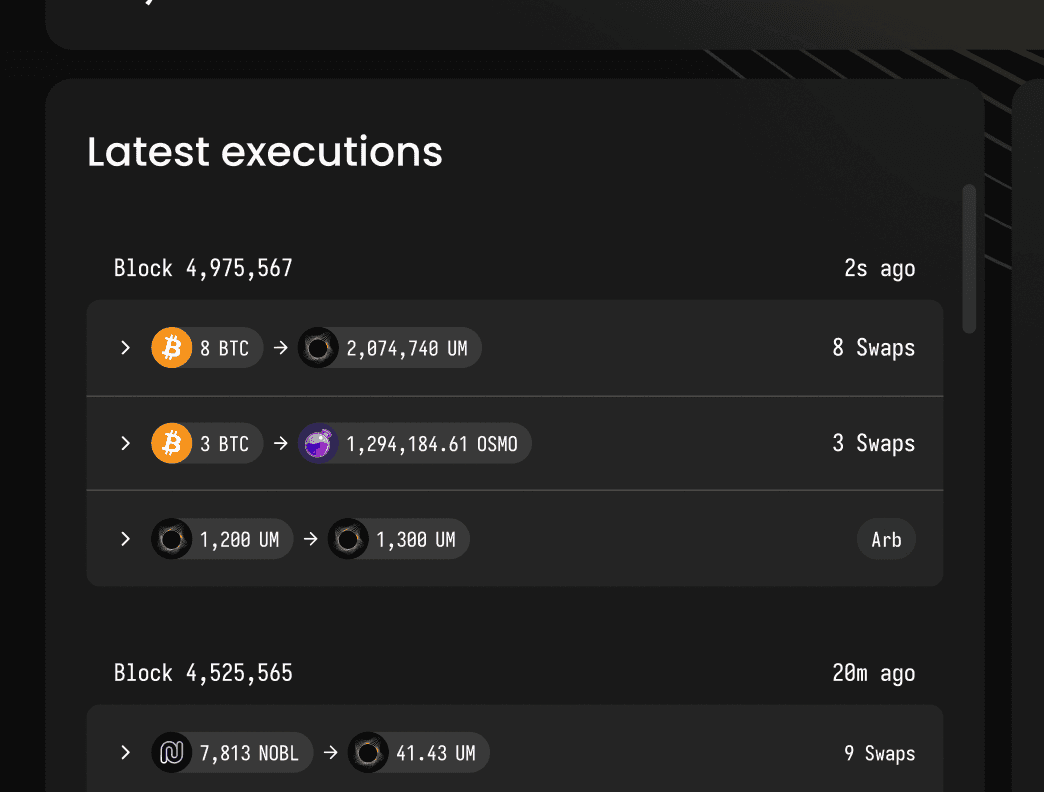This screenshot has width=1044, height=792.
Task: Click the 2,074,740 UM amount pill
Action: (390, 347)
